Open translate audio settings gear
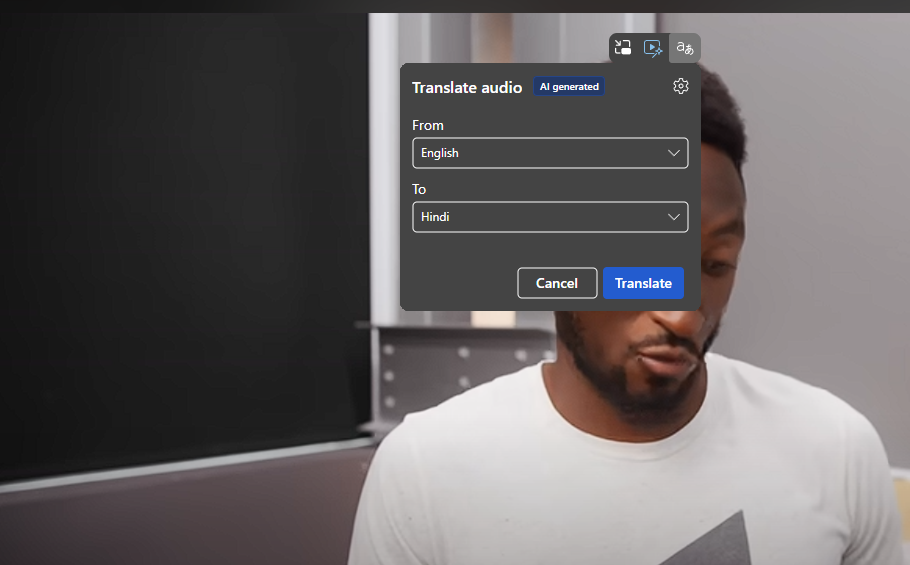910x565 pixels. [x=681, y=86]
